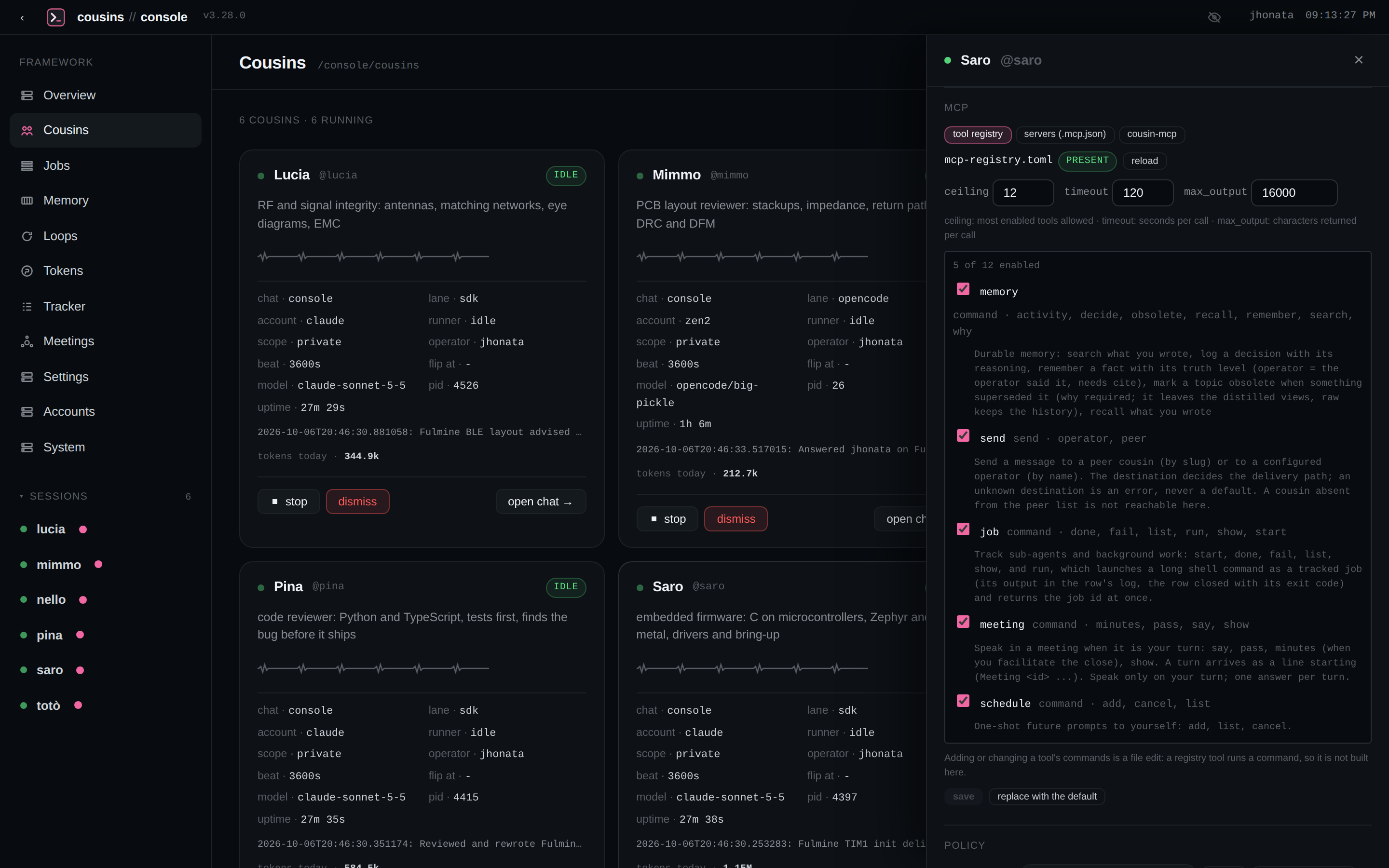This screenshot has width=1389, height=868.
Task: Dismiss the Lucia cousin
Action: pyautogui.click(x=357, y=502)
